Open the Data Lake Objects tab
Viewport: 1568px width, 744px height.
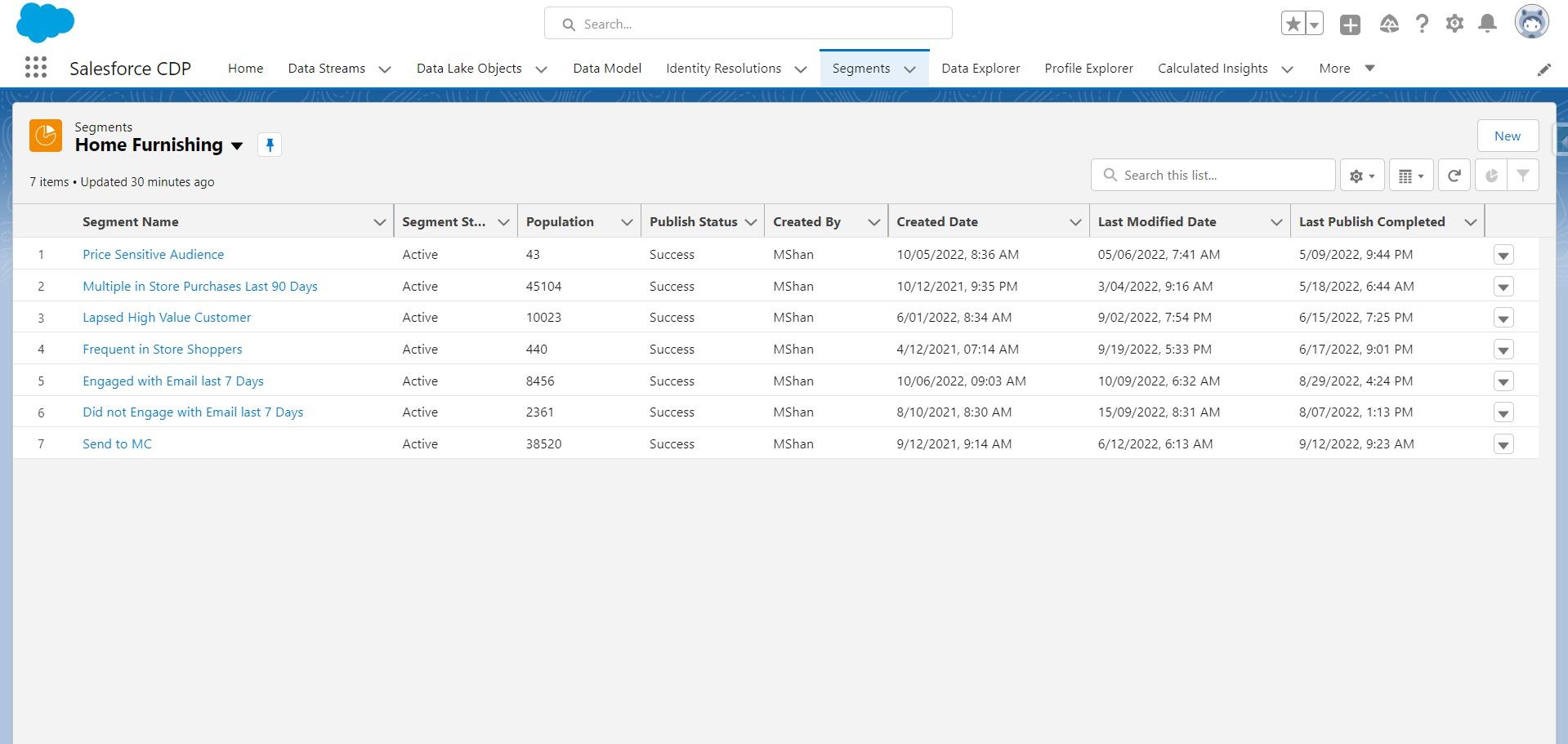[469, 69]
